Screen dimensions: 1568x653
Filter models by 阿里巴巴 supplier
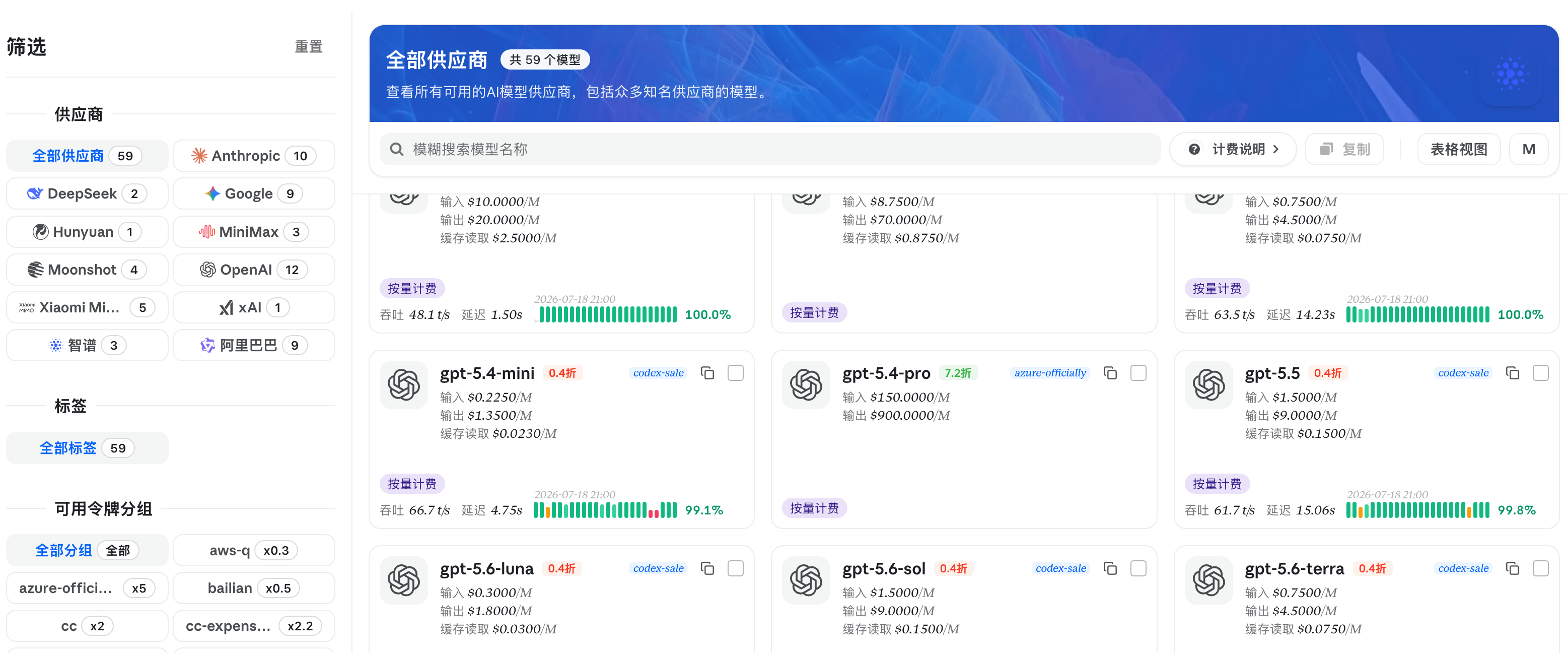[x=254, y=345]
